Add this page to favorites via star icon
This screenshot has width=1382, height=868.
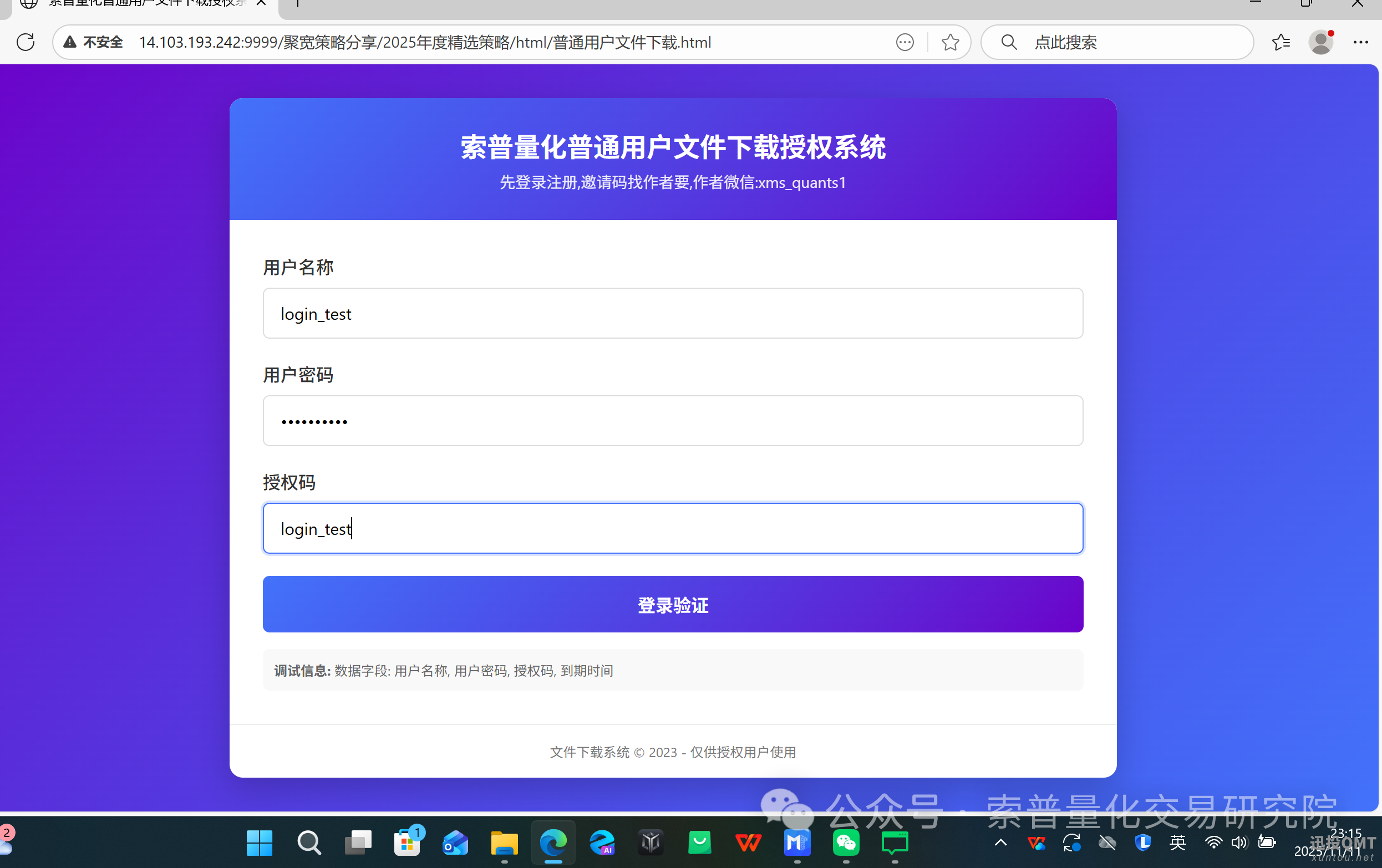[x=950, y=42]
